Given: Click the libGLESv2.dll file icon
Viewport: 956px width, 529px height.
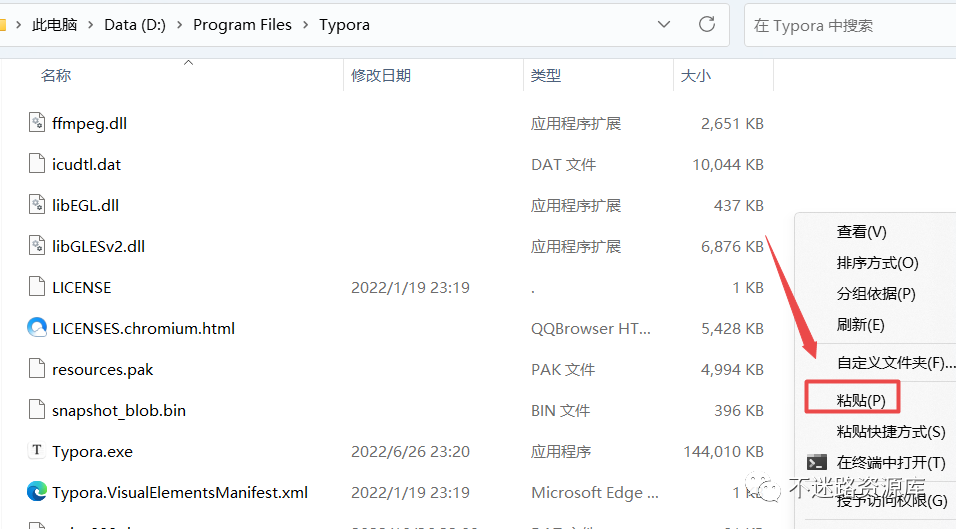Looking at the screenshot, I should pyautogui.click(x=37, y=246).
